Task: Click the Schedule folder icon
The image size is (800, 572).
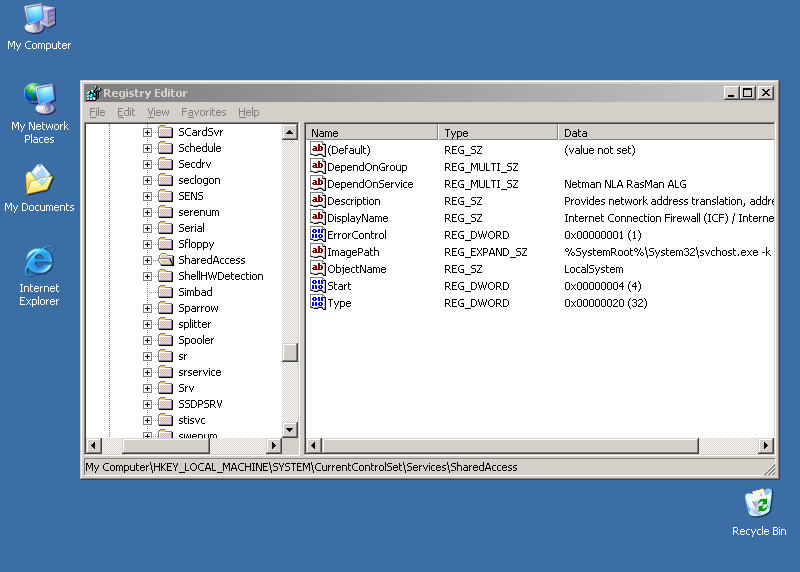Action: tap(165, 148)
